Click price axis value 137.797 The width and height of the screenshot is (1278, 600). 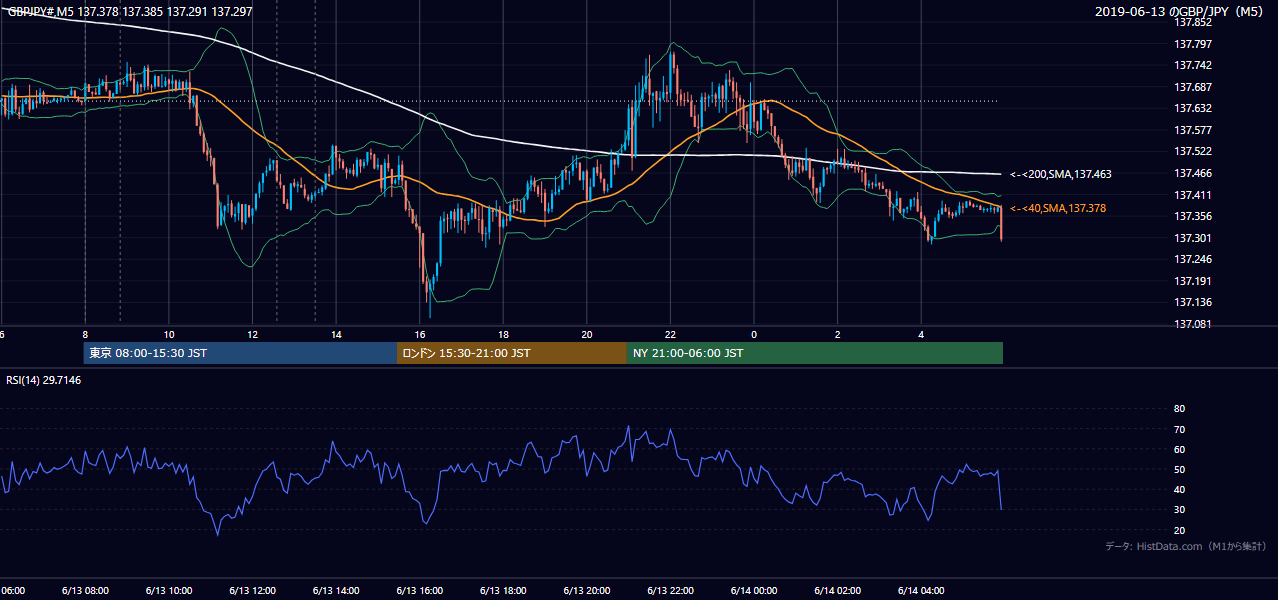coord(1192,44)
